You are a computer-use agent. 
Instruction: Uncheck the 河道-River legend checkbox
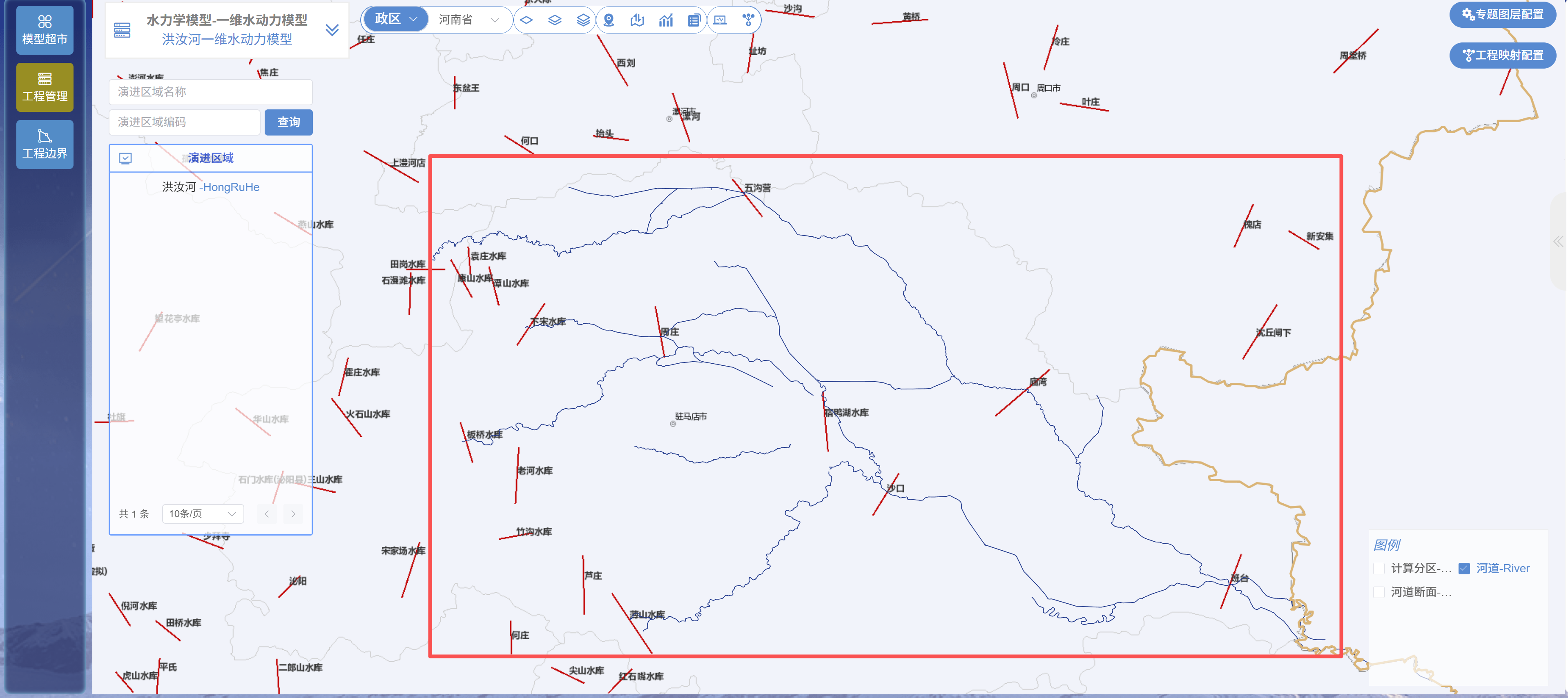pyautogui.click(x=1464, y=568)
